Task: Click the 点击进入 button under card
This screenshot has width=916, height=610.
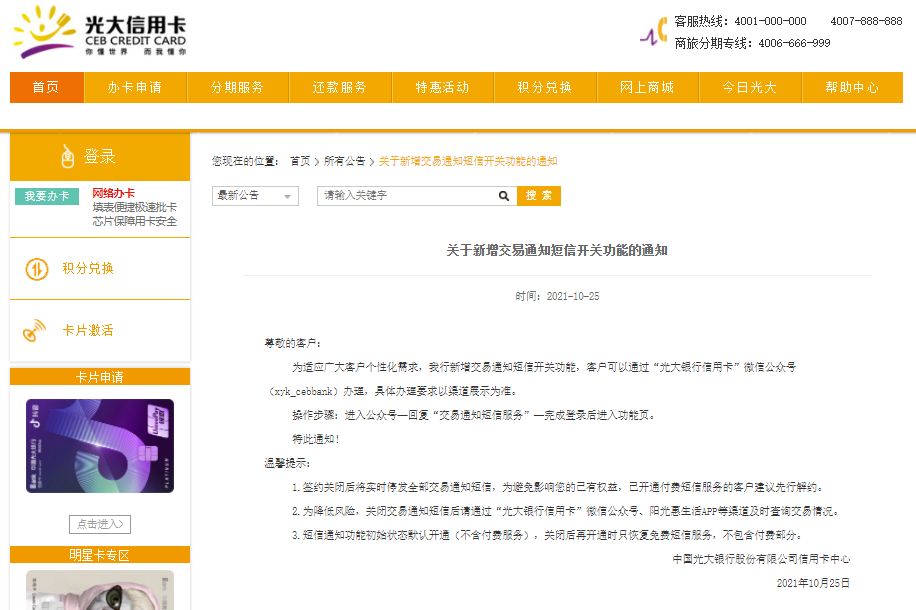Action: (100, 524)
